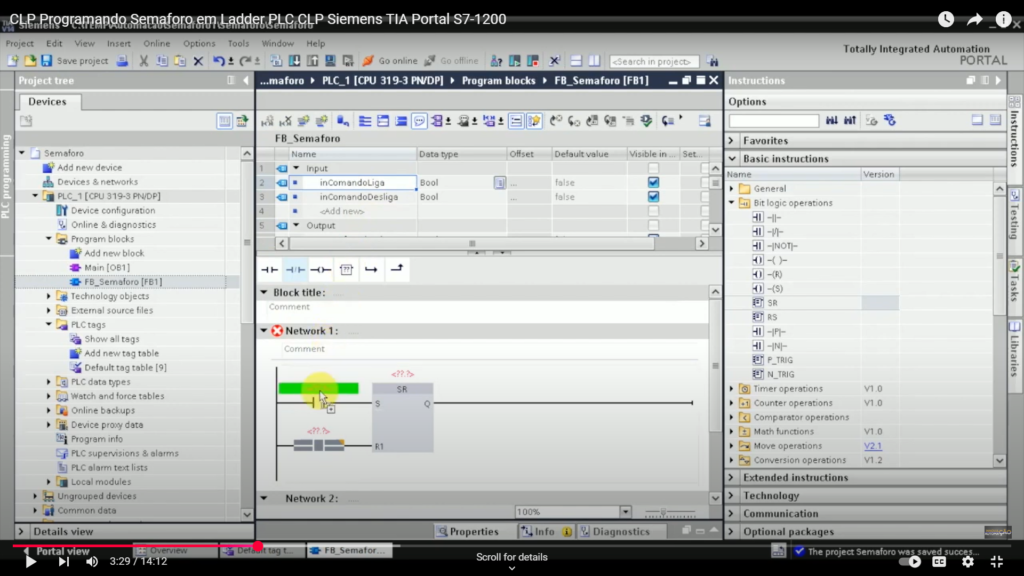Insert empty box from favorites bar

tap(346, 269)
